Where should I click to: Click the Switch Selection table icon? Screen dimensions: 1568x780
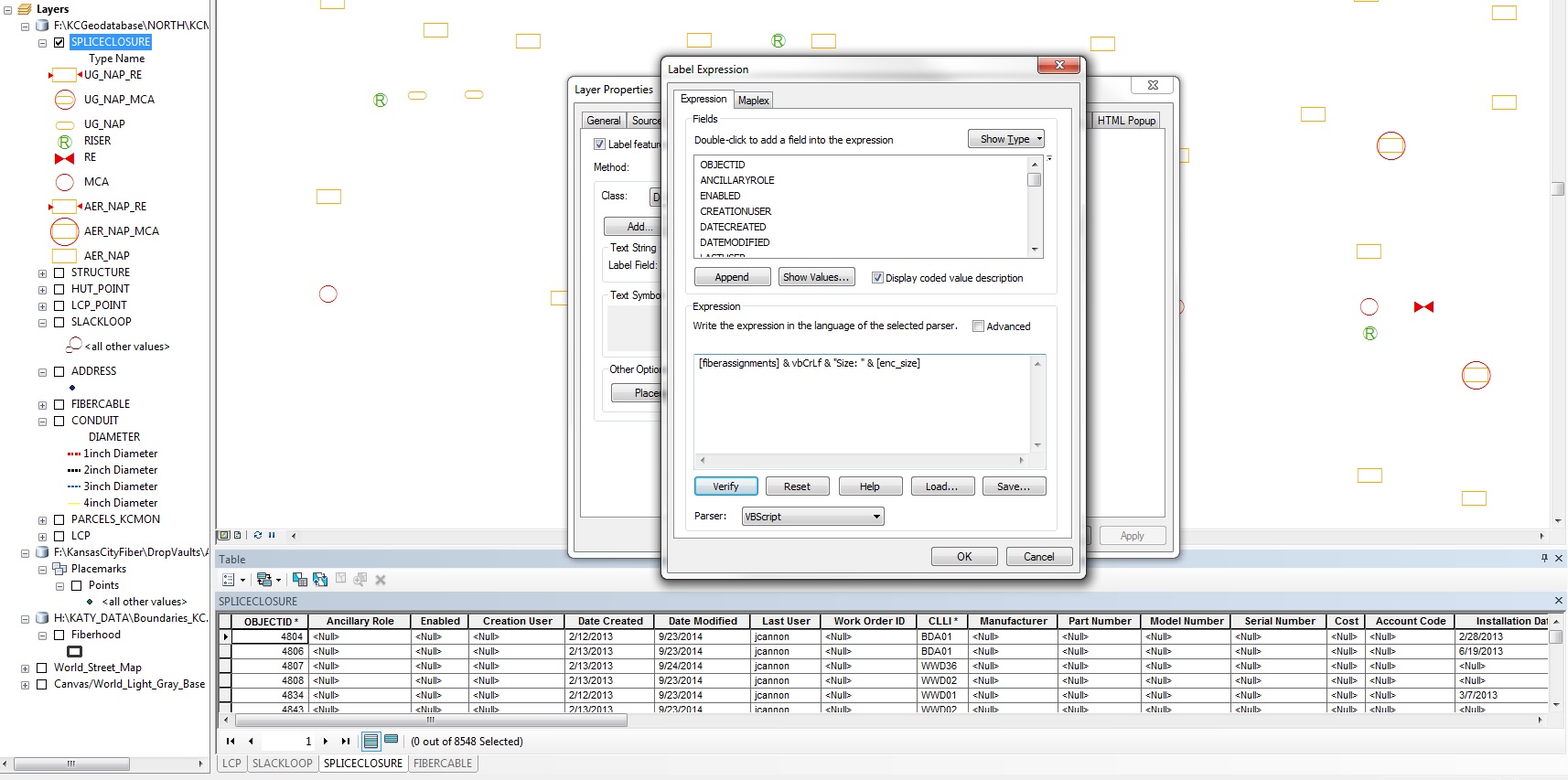coord(320,580)
